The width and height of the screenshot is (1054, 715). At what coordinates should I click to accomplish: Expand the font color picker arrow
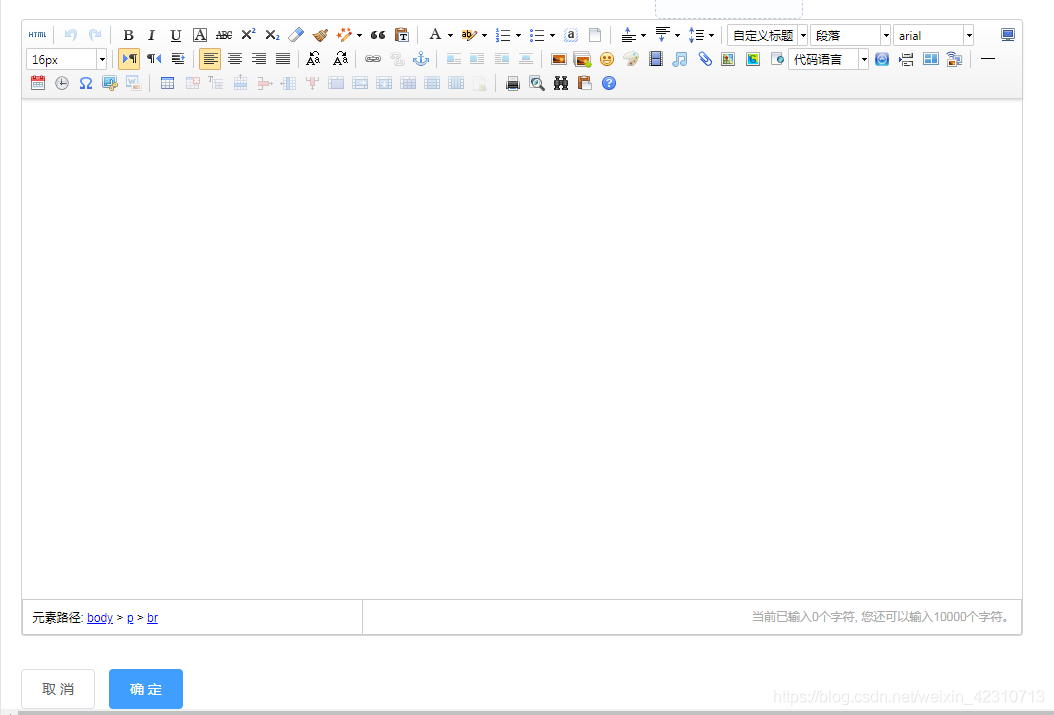[x=450, y=36]
